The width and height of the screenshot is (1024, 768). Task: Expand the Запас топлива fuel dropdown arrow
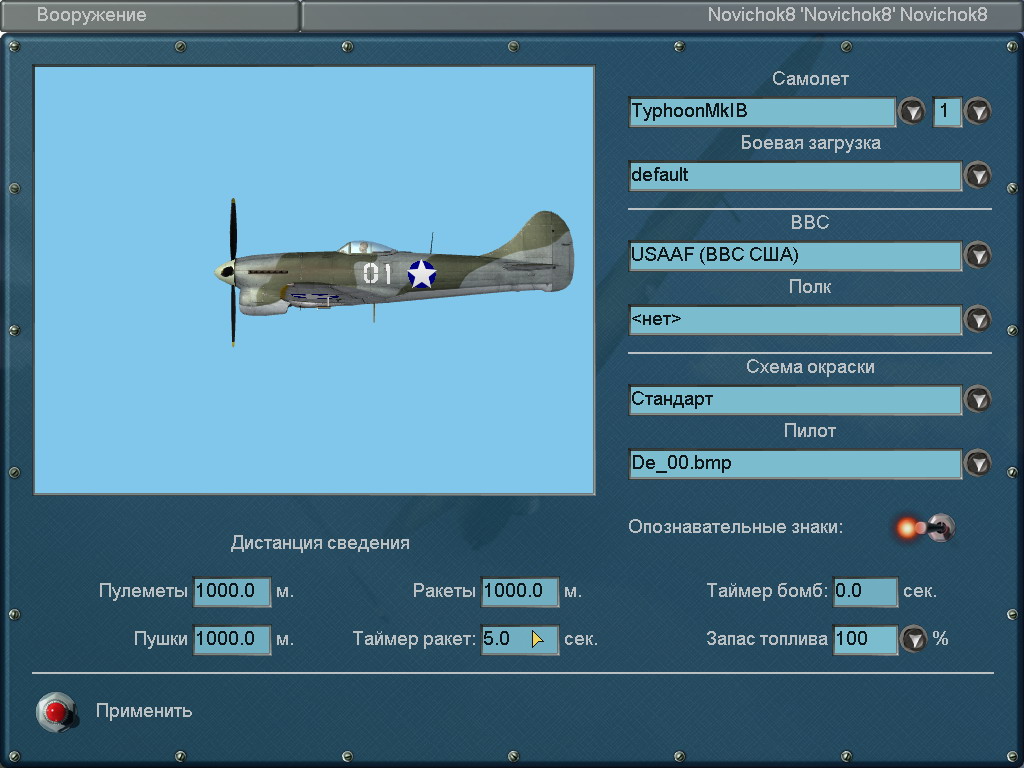click(x=913, y=639)
